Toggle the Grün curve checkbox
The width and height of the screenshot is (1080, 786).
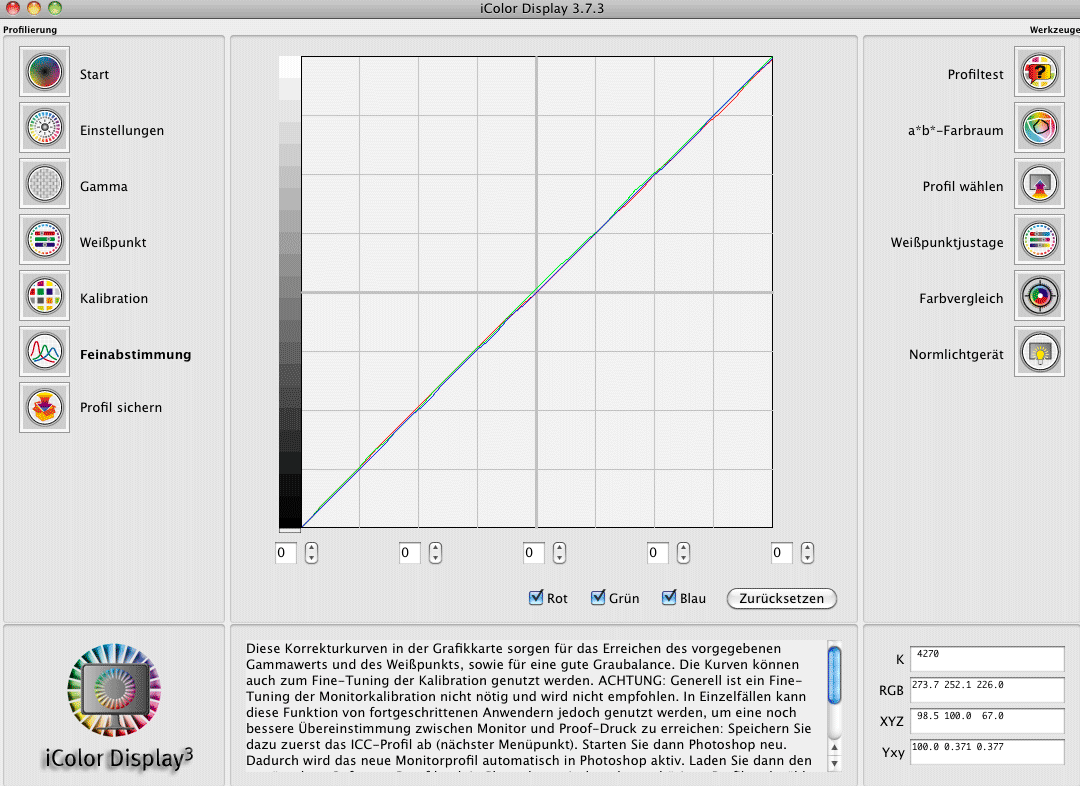coord(598,598)
